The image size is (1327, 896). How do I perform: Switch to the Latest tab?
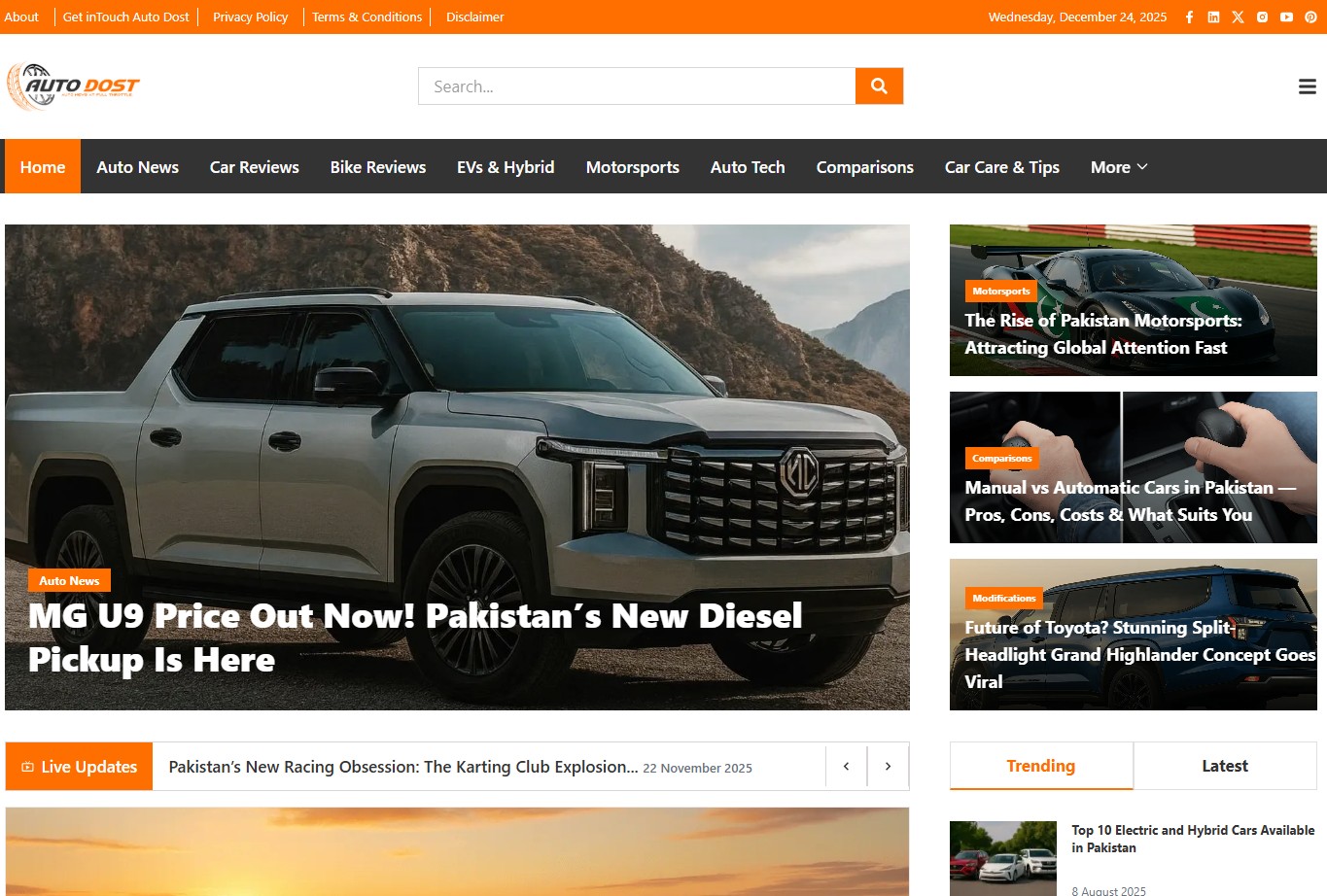pyautogui.click(x=1225, y=766)
